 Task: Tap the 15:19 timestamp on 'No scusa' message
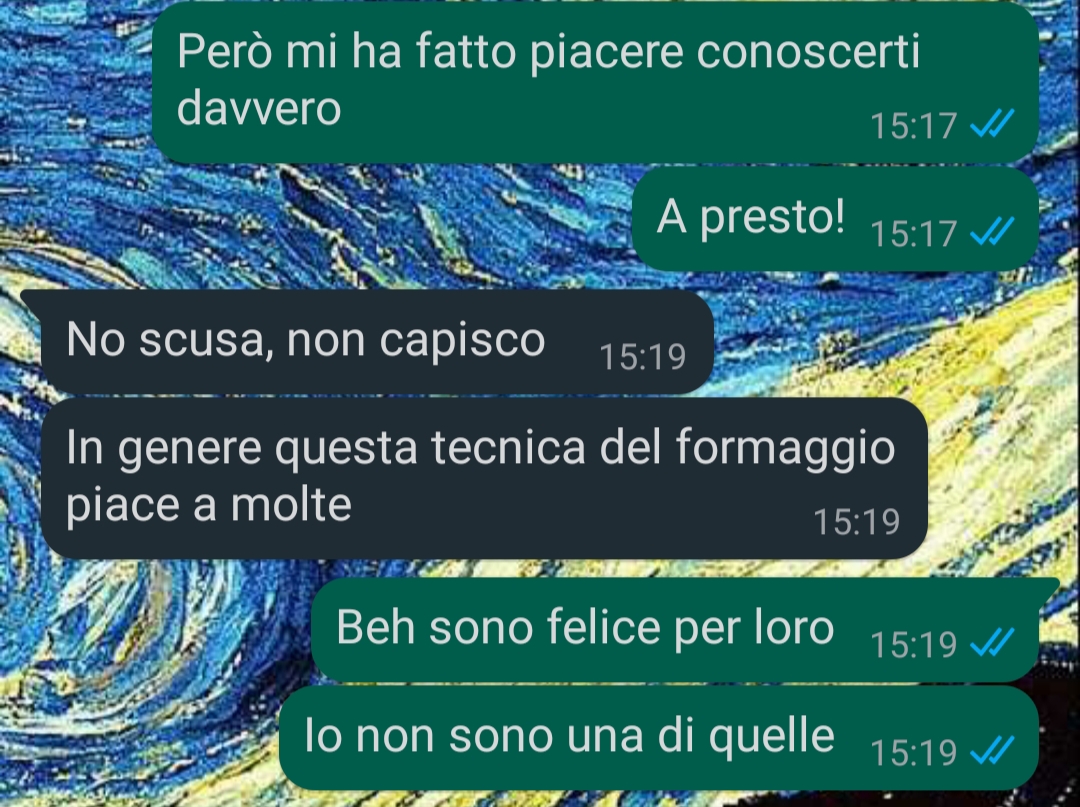click(643, 357)
